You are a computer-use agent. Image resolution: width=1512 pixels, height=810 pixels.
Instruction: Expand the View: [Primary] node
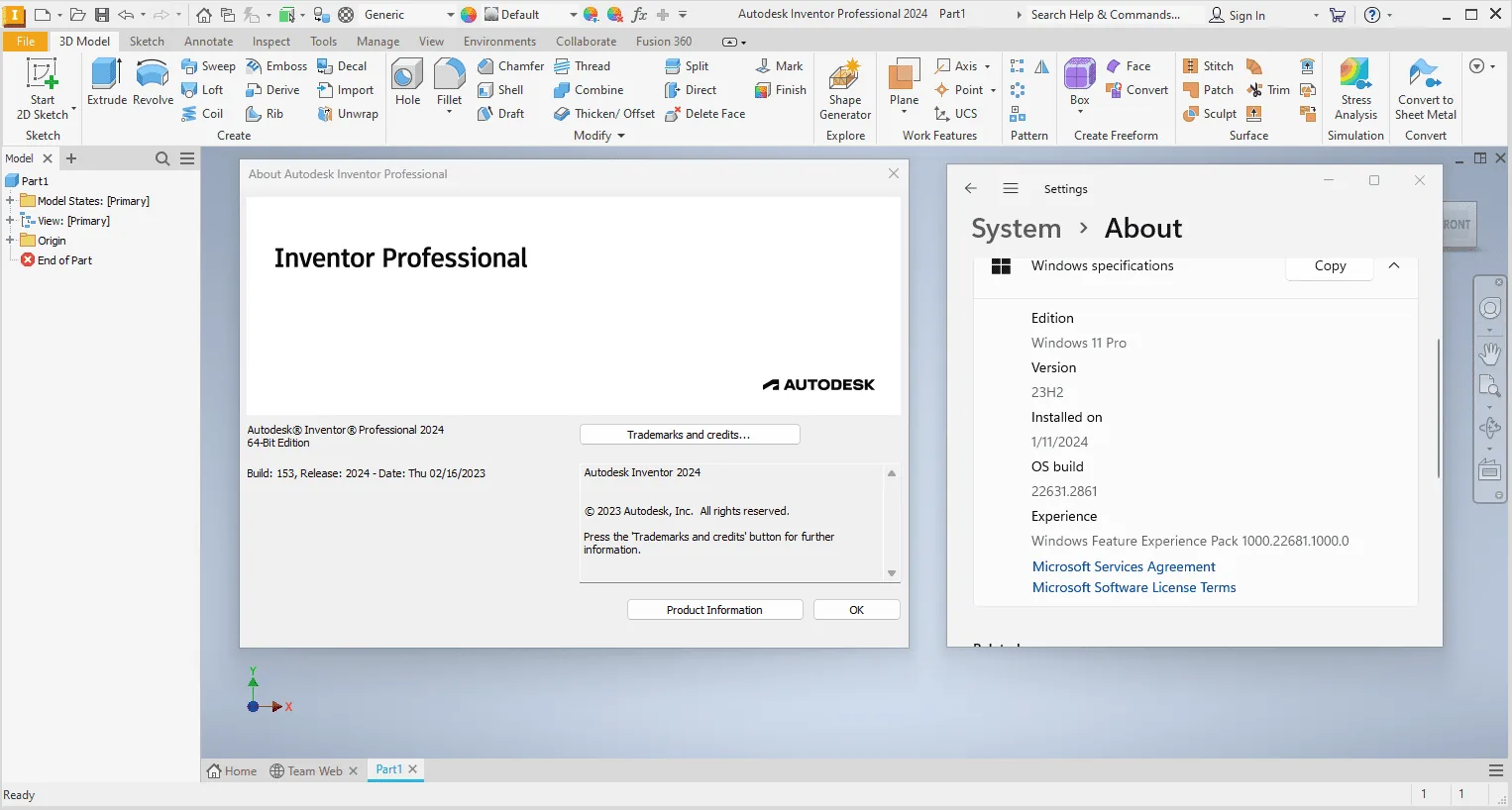tap(10, 221)
